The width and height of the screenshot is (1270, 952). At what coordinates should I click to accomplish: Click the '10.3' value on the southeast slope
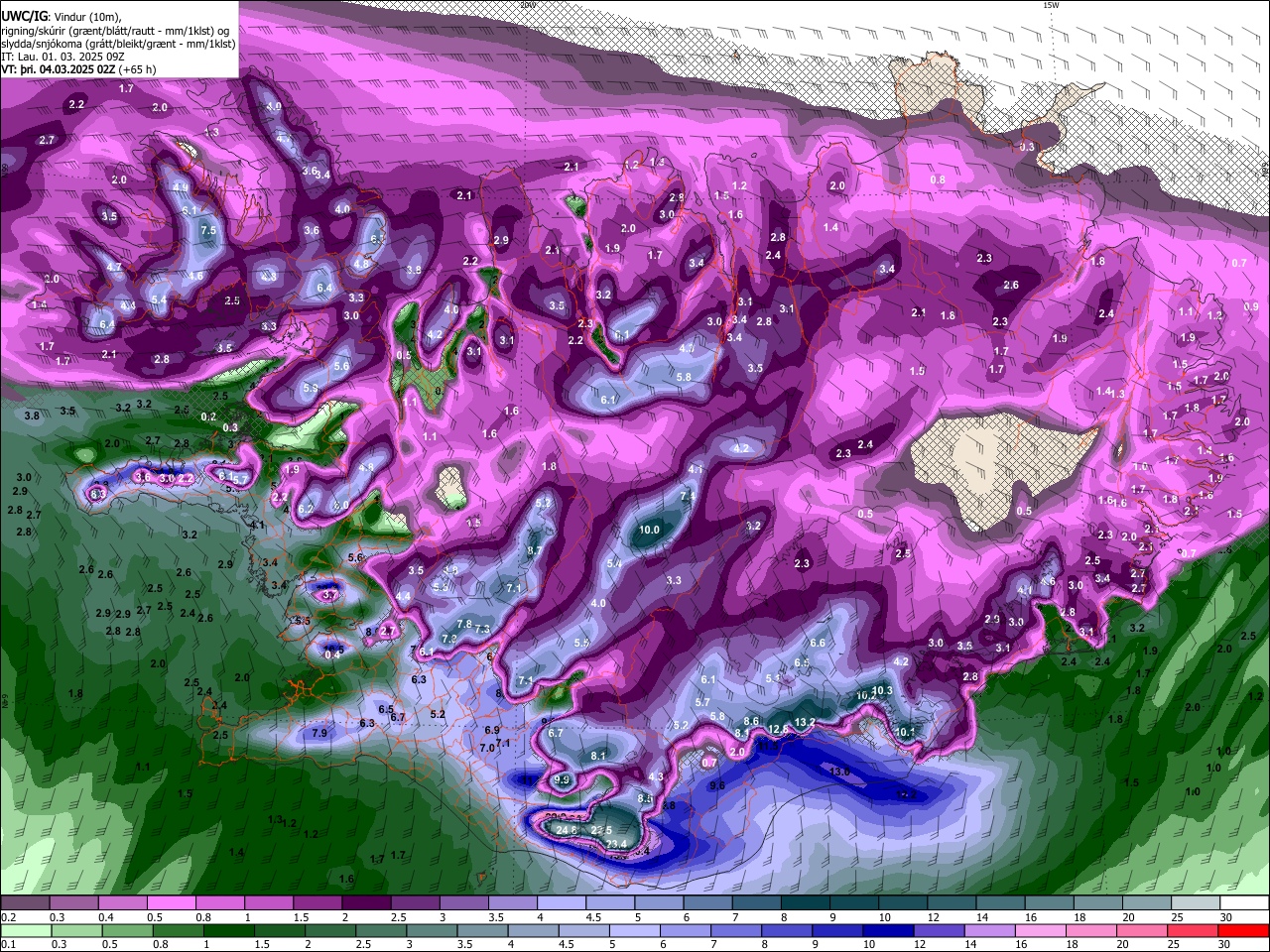pos(882,690)
